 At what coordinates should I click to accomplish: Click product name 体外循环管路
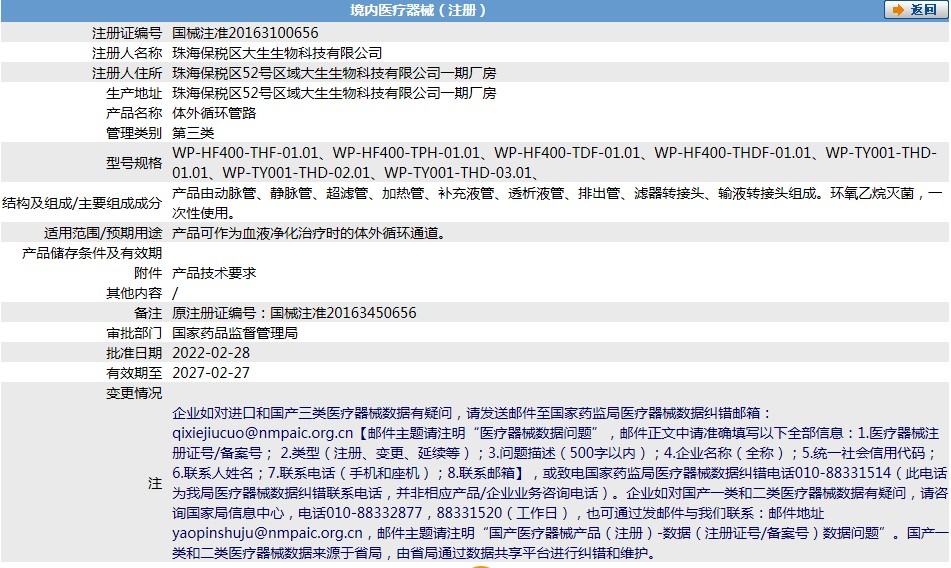coord(214,113)
